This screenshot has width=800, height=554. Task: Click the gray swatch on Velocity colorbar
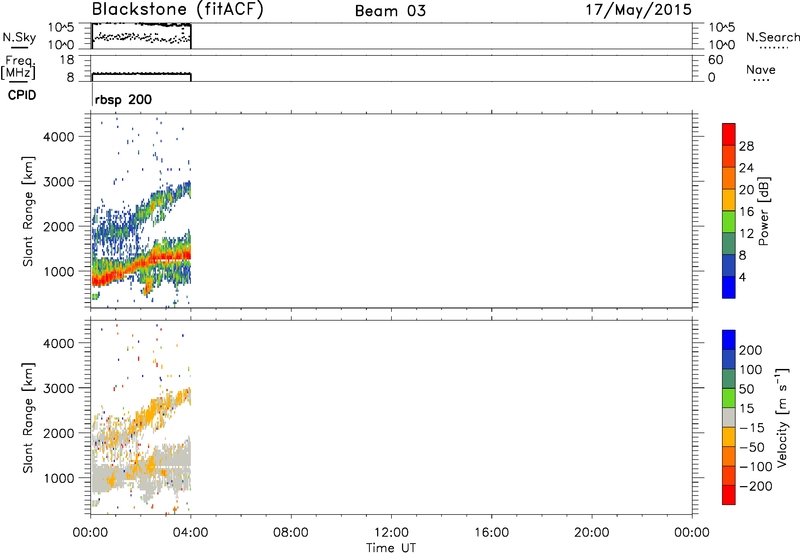coord(729,418)
